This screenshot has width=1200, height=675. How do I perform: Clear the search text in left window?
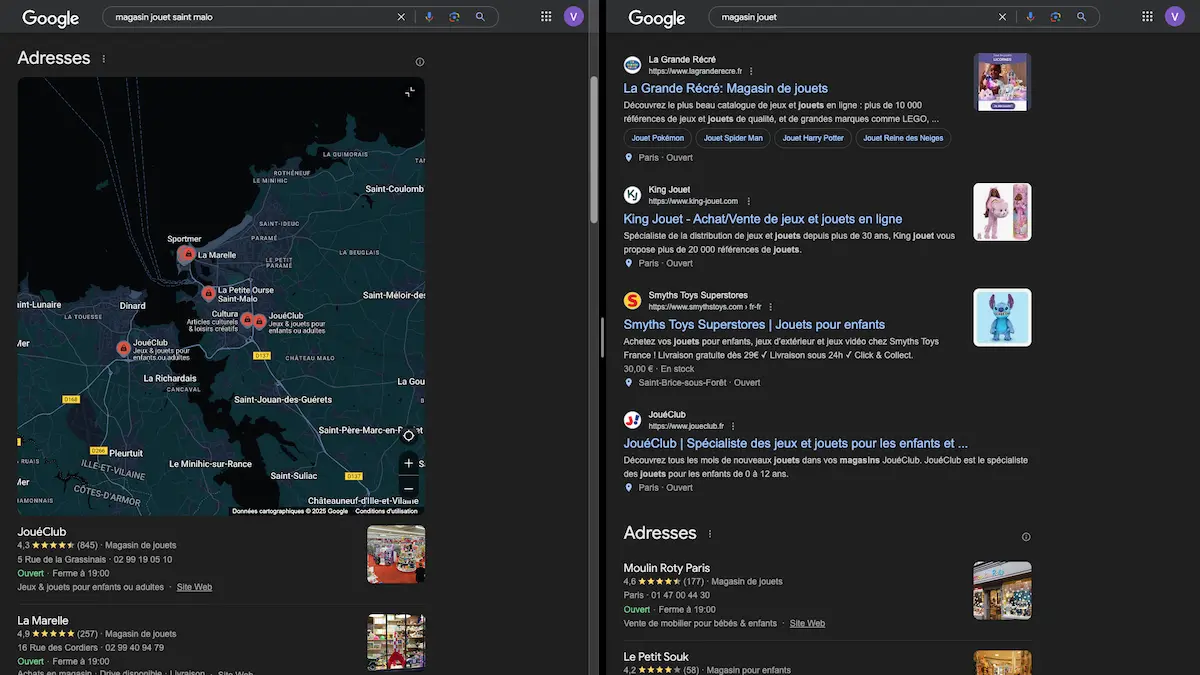(401, 17)
